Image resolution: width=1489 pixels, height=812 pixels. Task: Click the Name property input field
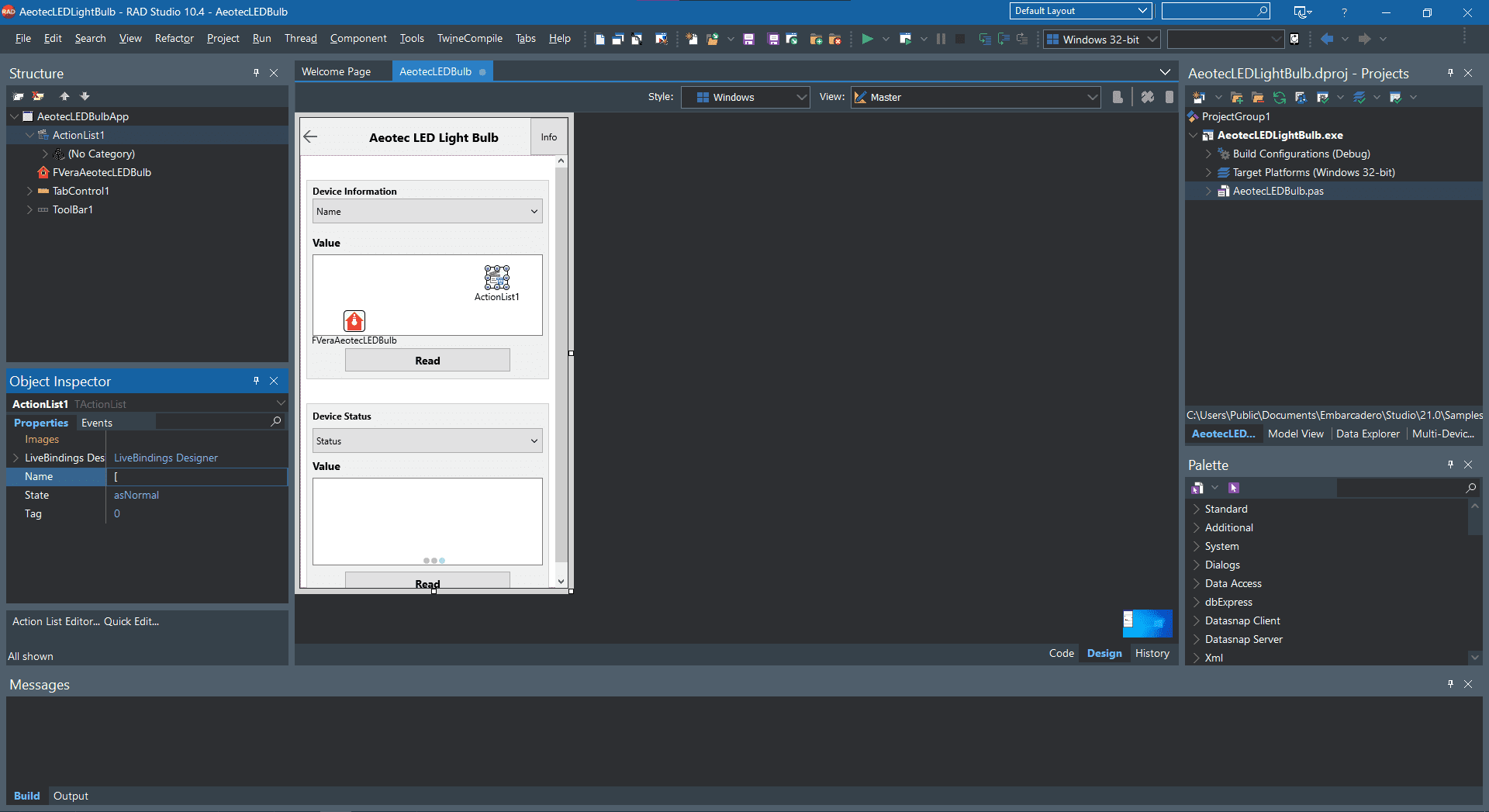[x=197, y=477]
